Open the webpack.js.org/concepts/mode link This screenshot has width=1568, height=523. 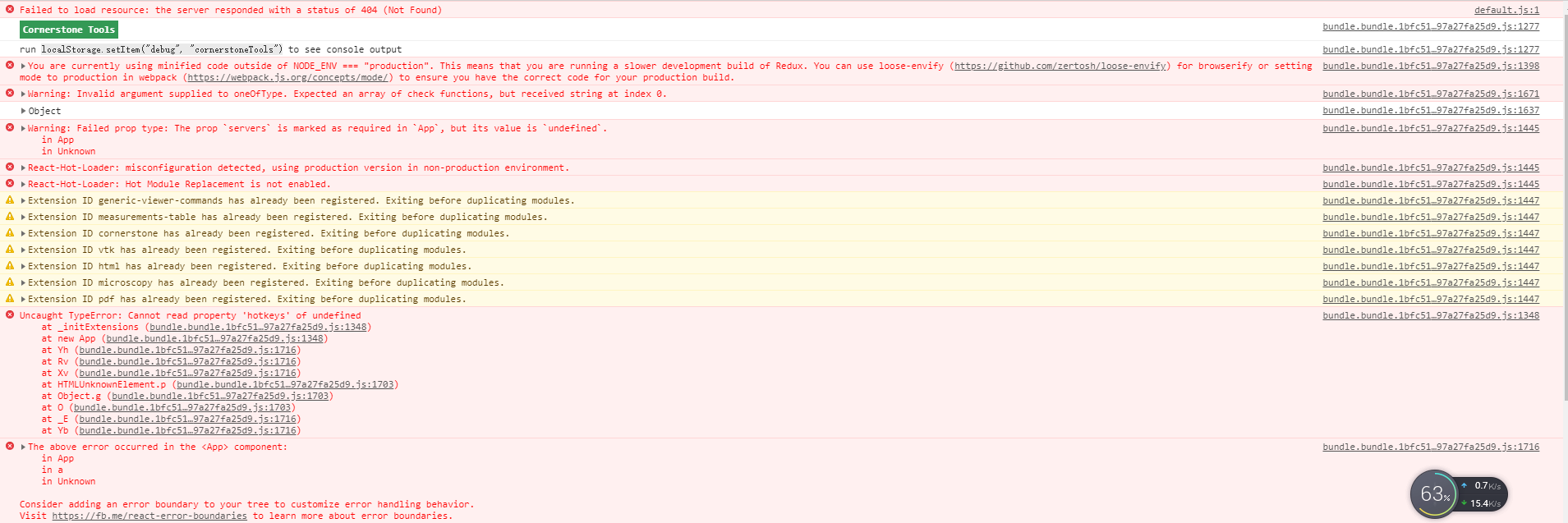pyautogui.click(x=287, y=77)
